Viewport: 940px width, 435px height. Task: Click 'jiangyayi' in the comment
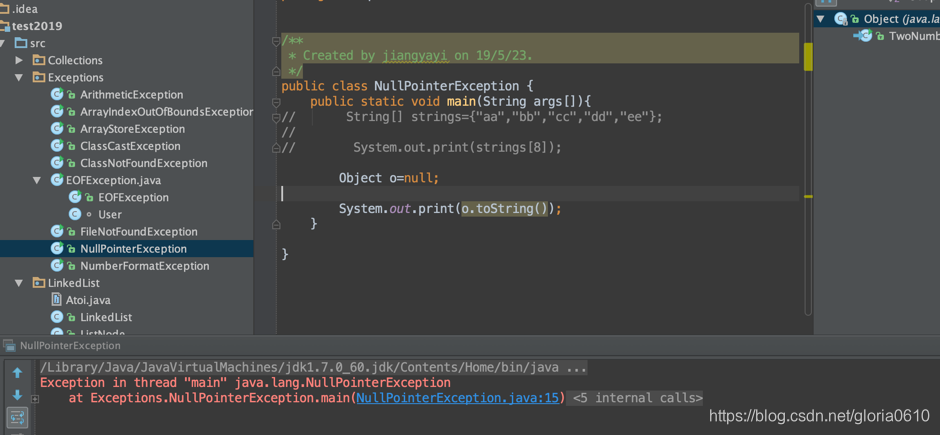coord(415,55)
